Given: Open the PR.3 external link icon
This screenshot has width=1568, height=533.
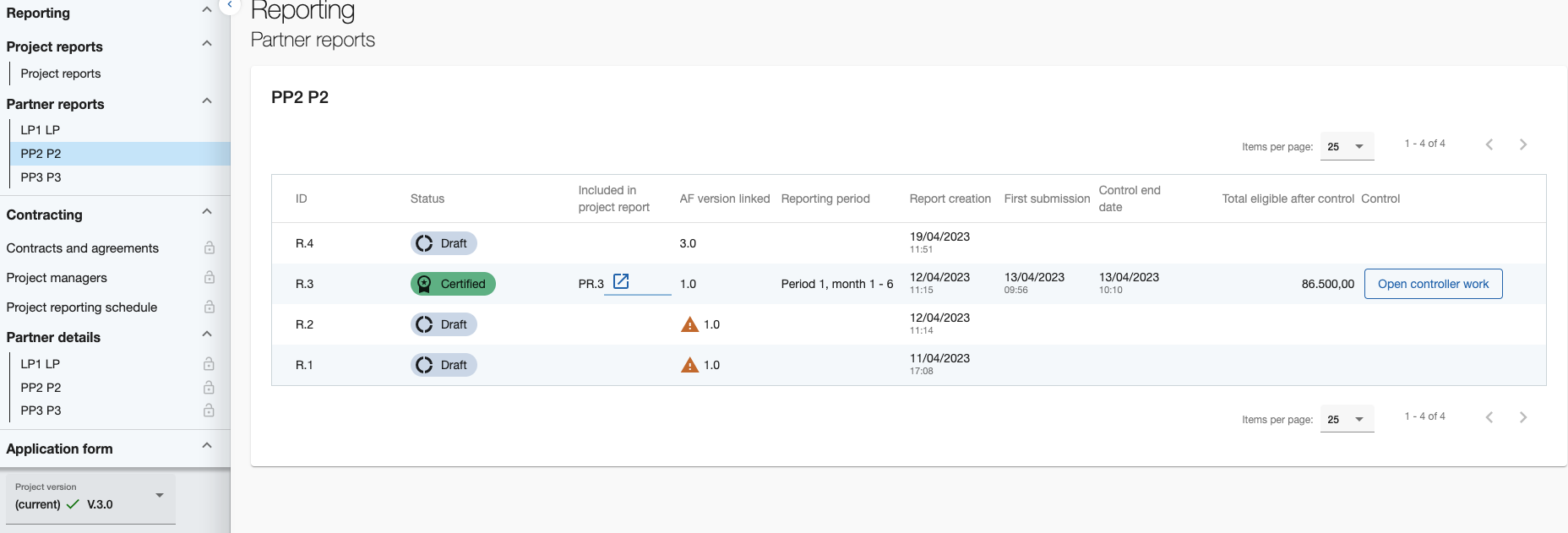Looking at the screenshot, I should [621, 282].
